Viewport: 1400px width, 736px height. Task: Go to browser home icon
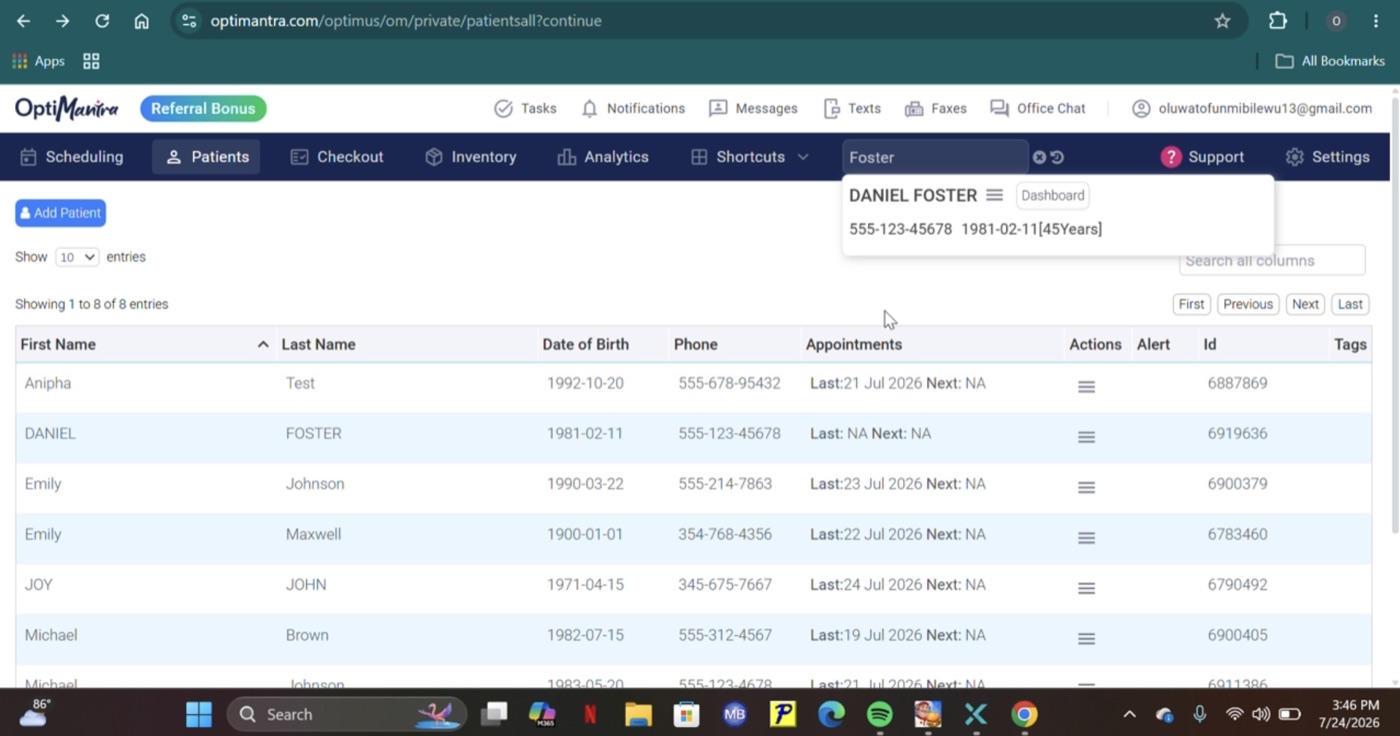(x=142, y=21)
